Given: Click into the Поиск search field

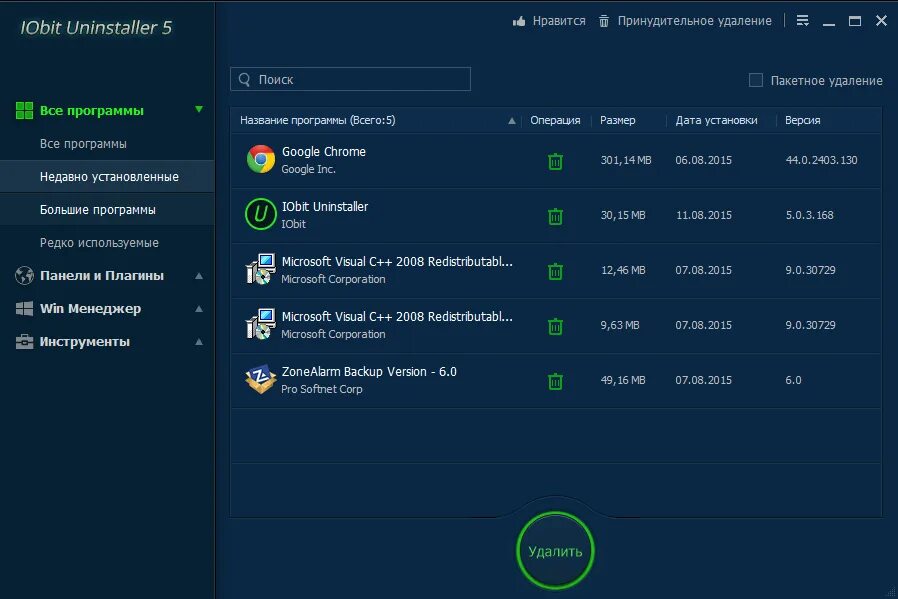Looking at the screenshot, I should (x=350, y=79).
